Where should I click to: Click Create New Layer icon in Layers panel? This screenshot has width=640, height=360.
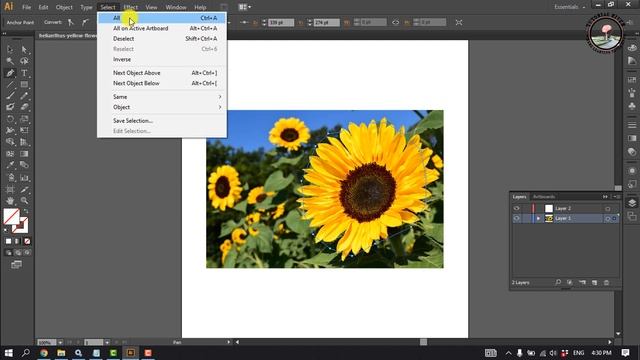click(594, 282)
